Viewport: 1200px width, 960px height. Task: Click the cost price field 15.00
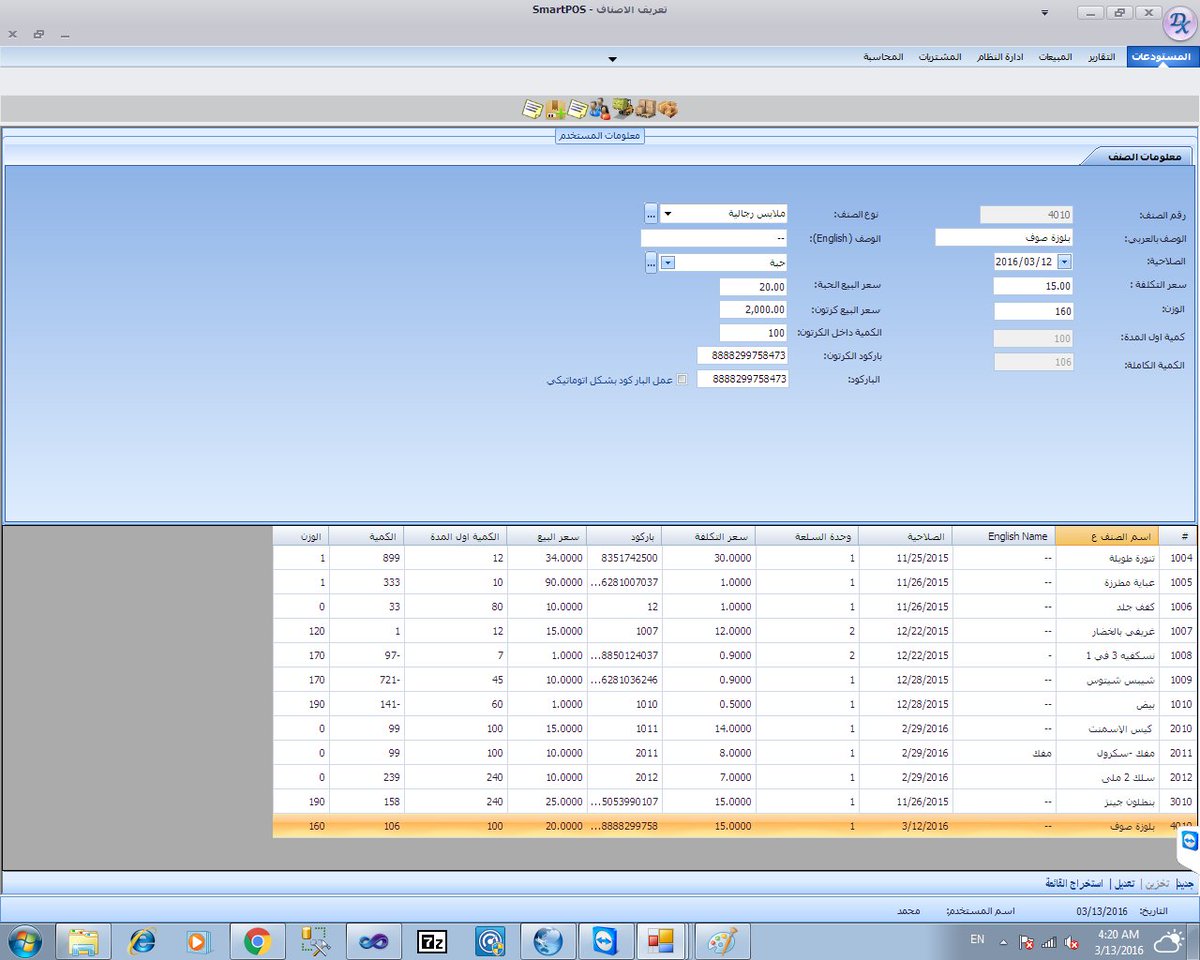[1034, 287]
